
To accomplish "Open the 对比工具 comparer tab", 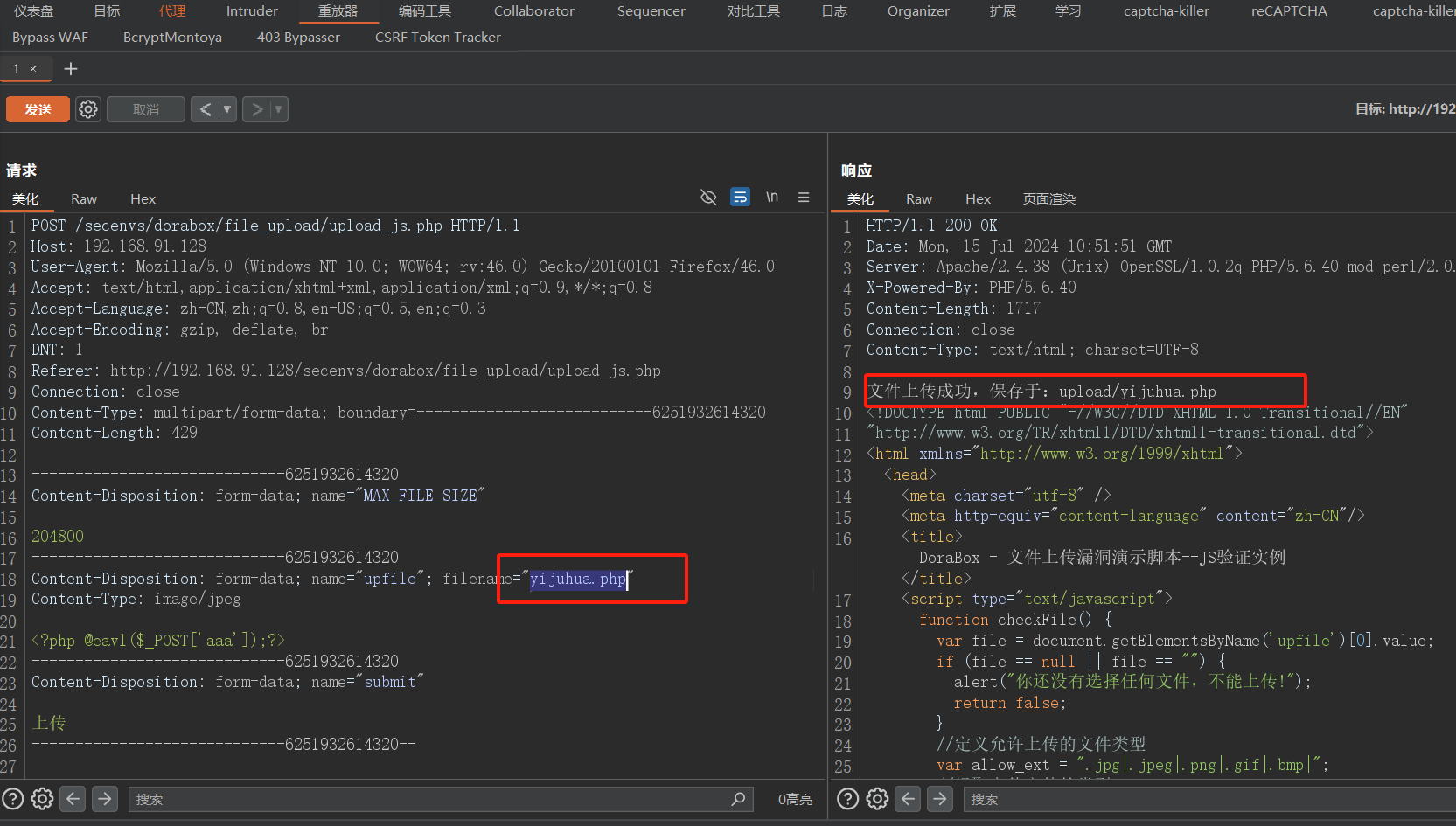I will 754,11.
